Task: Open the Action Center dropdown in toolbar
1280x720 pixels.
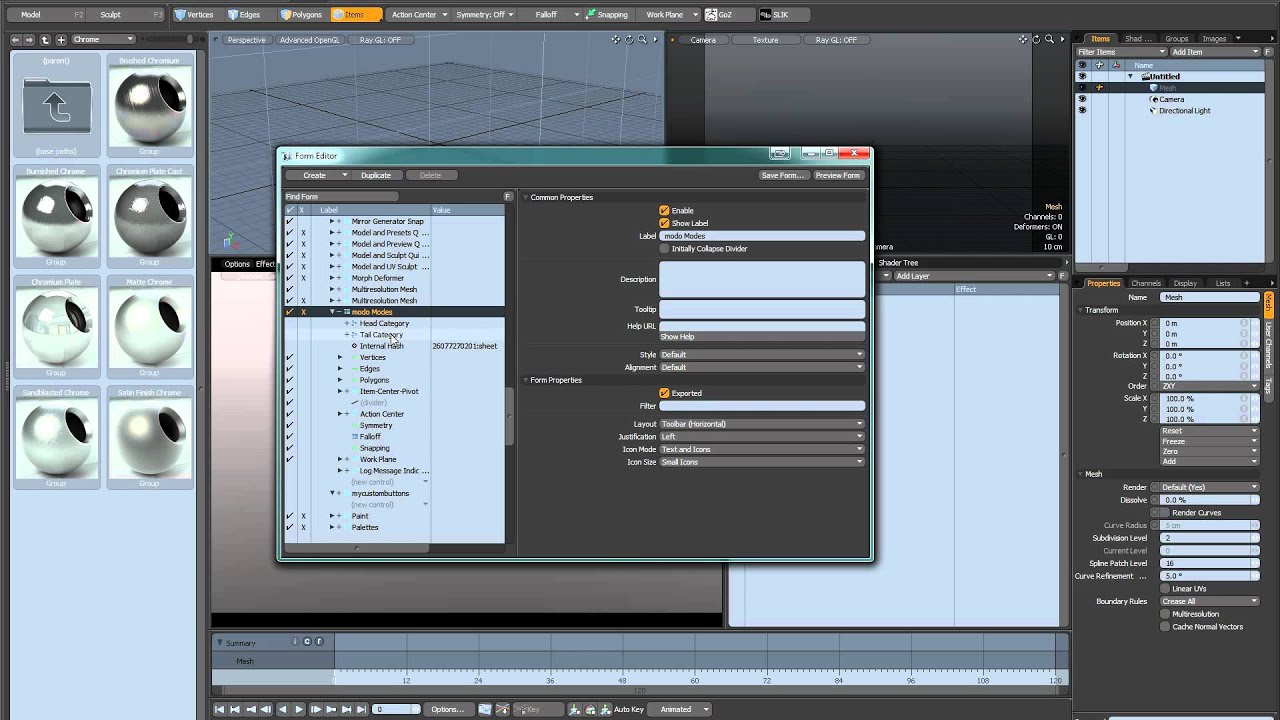Action: click(418, 14)
